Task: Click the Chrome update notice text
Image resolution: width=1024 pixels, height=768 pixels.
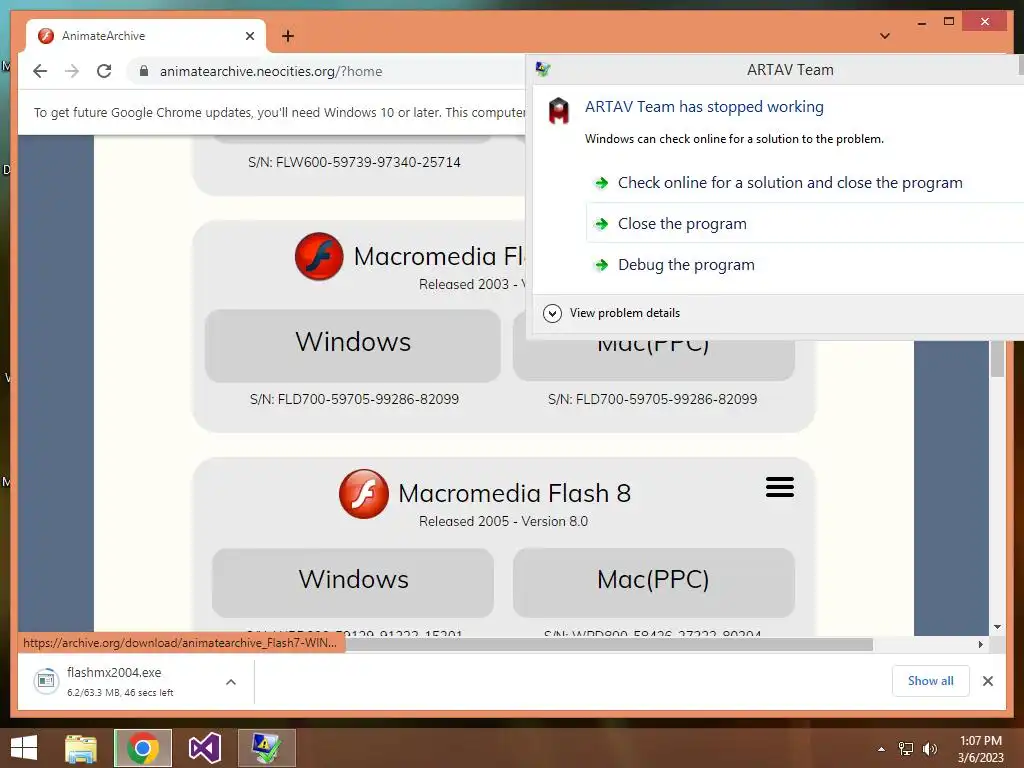Action: (280, 112)
